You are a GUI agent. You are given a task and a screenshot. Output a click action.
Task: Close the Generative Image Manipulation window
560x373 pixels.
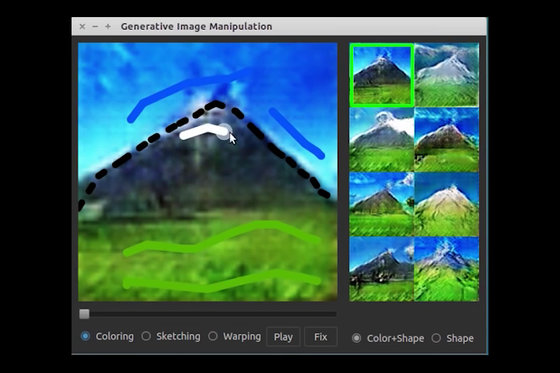point(82,26)
